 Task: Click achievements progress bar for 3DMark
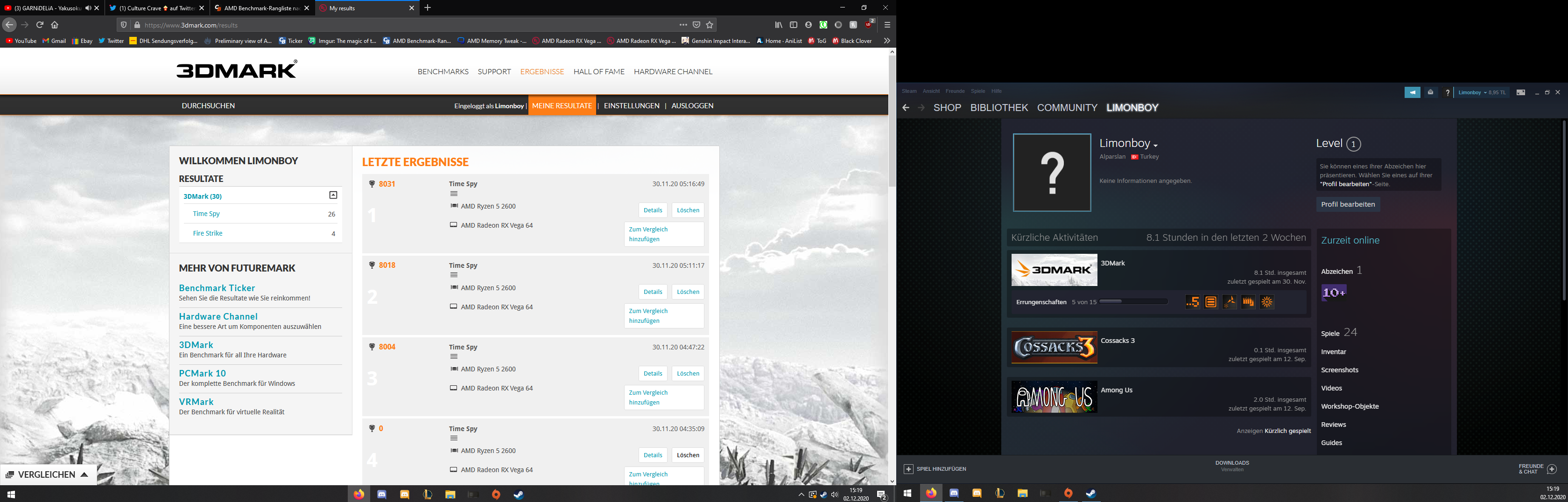[x=1133, y=302]
